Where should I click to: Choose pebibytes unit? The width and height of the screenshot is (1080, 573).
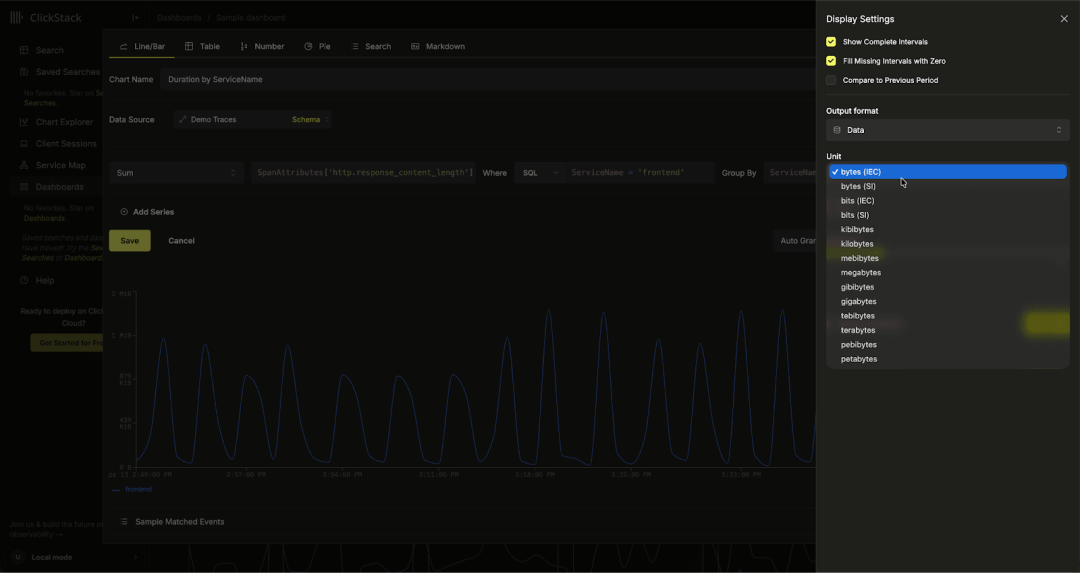(x=947, y=345)
